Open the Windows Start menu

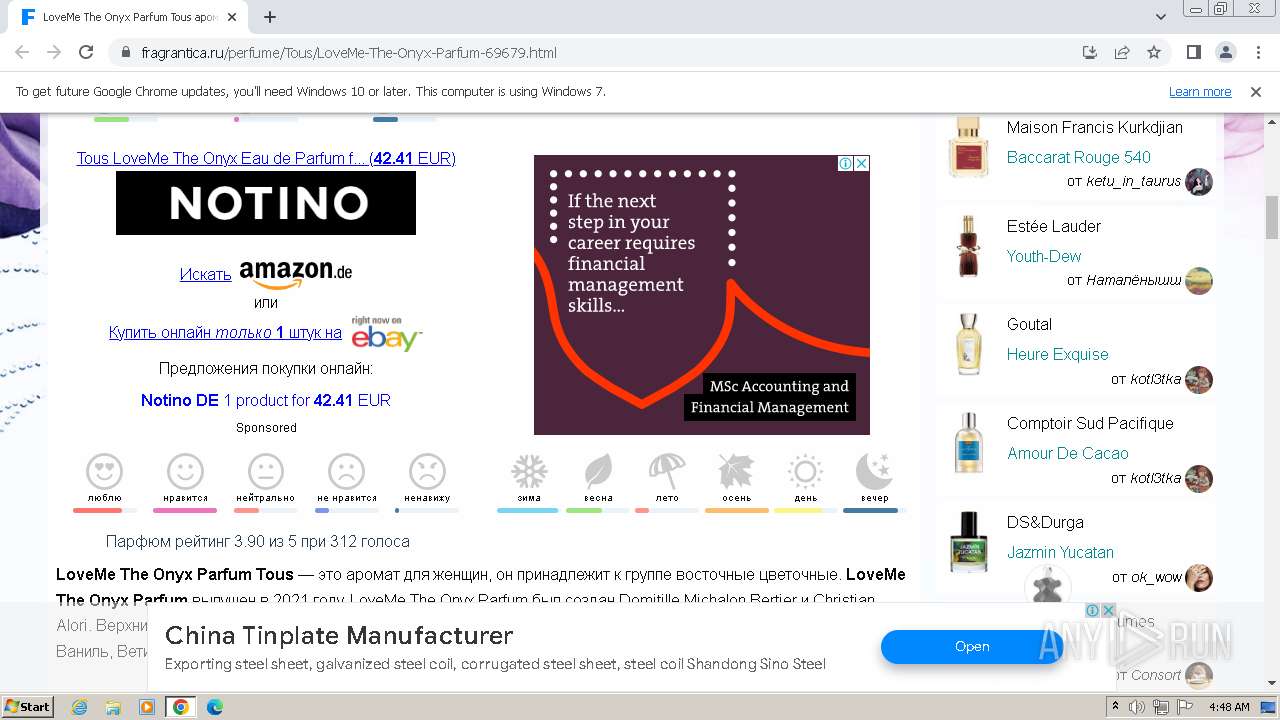(x=28, y=707)
